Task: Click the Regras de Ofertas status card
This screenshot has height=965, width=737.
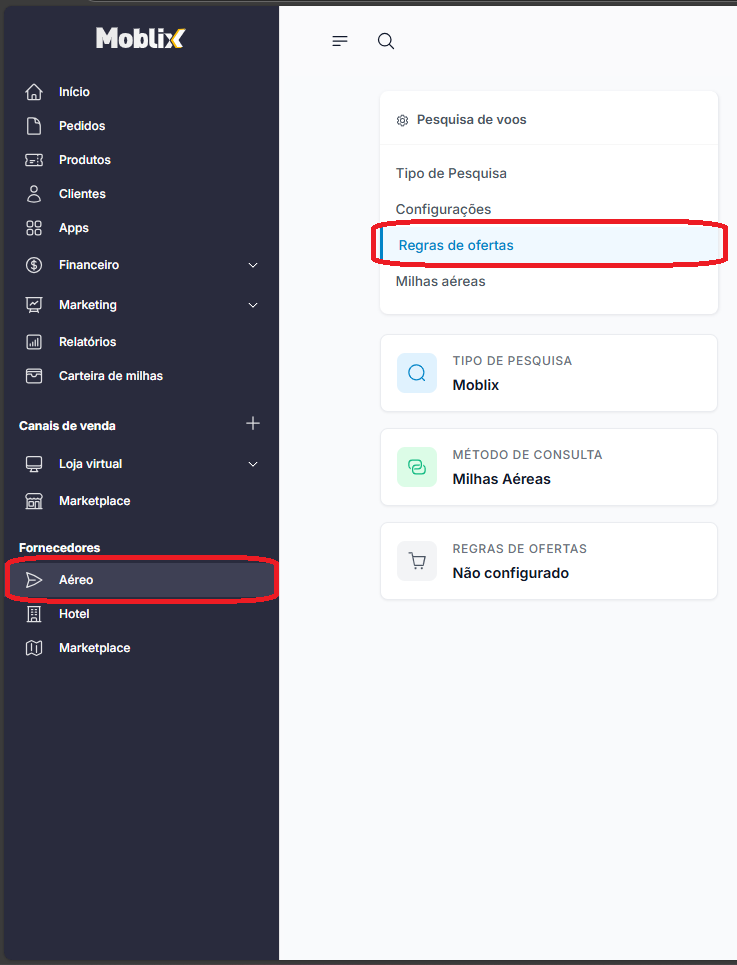Action: [x=549, y=561]
